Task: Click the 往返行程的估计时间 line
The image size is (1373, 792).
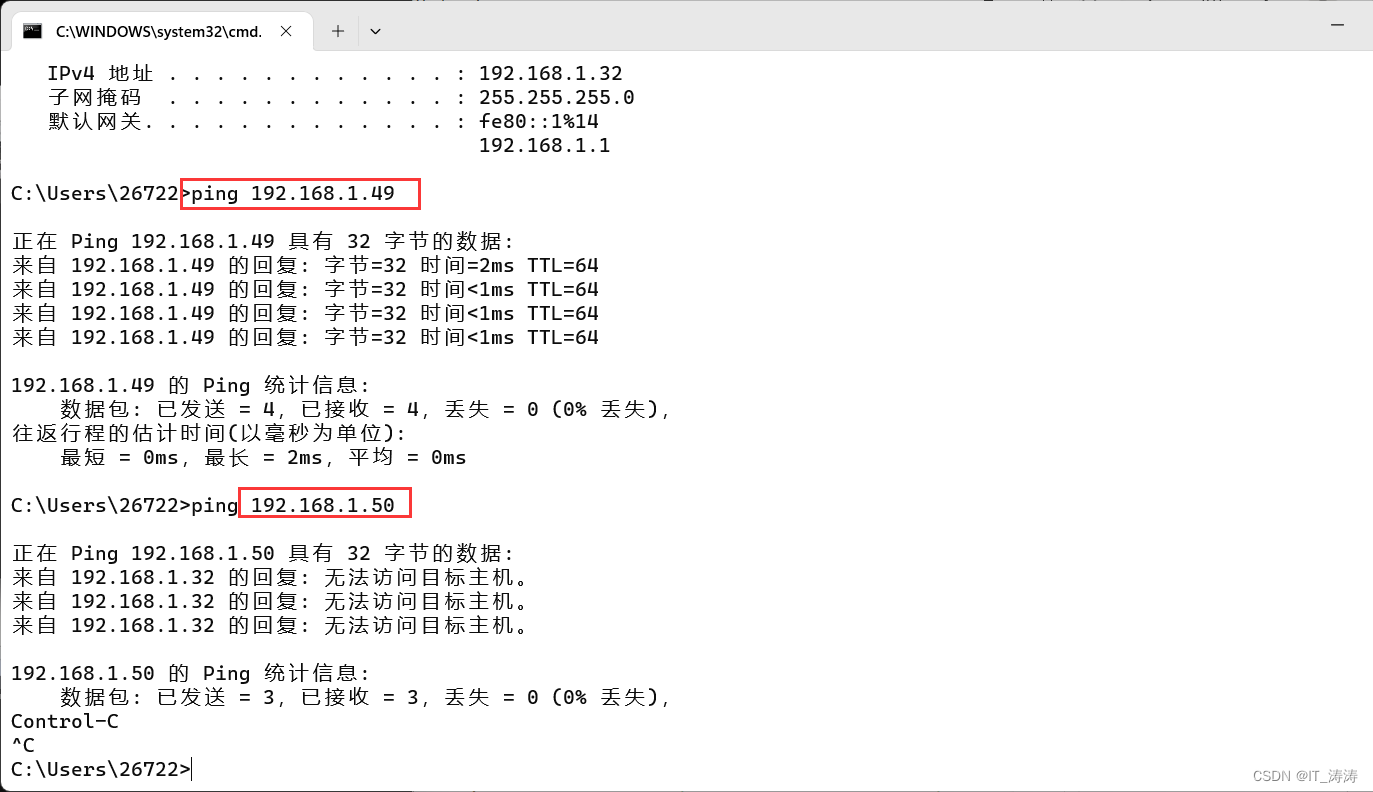Action: pos(209,433)
